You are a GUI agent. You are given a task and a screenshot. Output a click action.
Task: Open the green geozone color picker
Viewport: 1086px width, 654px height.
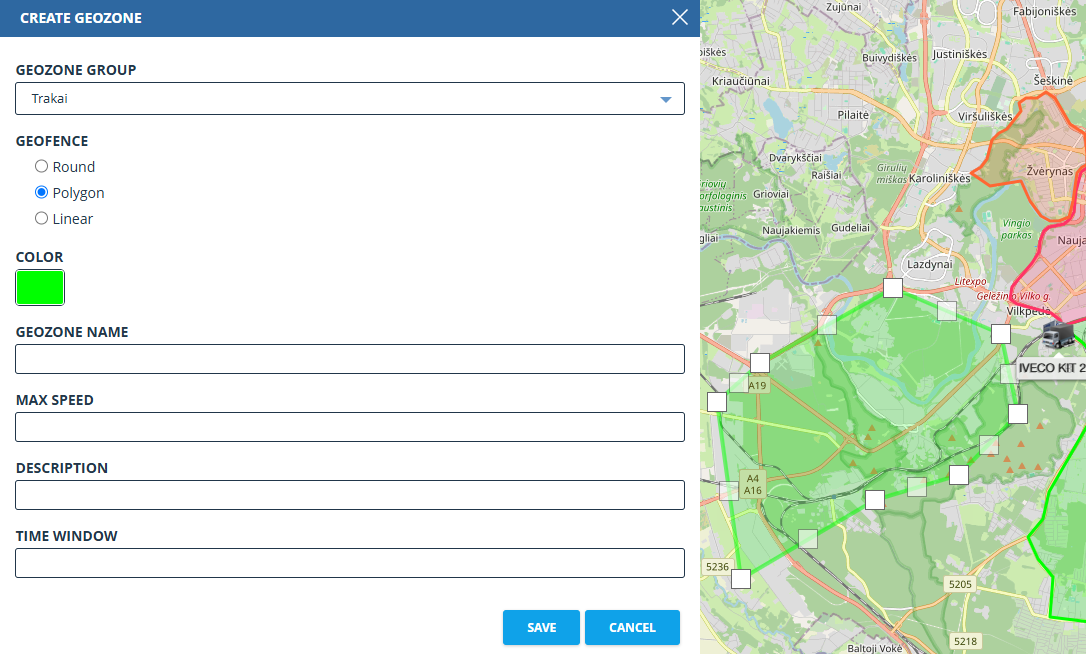(40, 287)
